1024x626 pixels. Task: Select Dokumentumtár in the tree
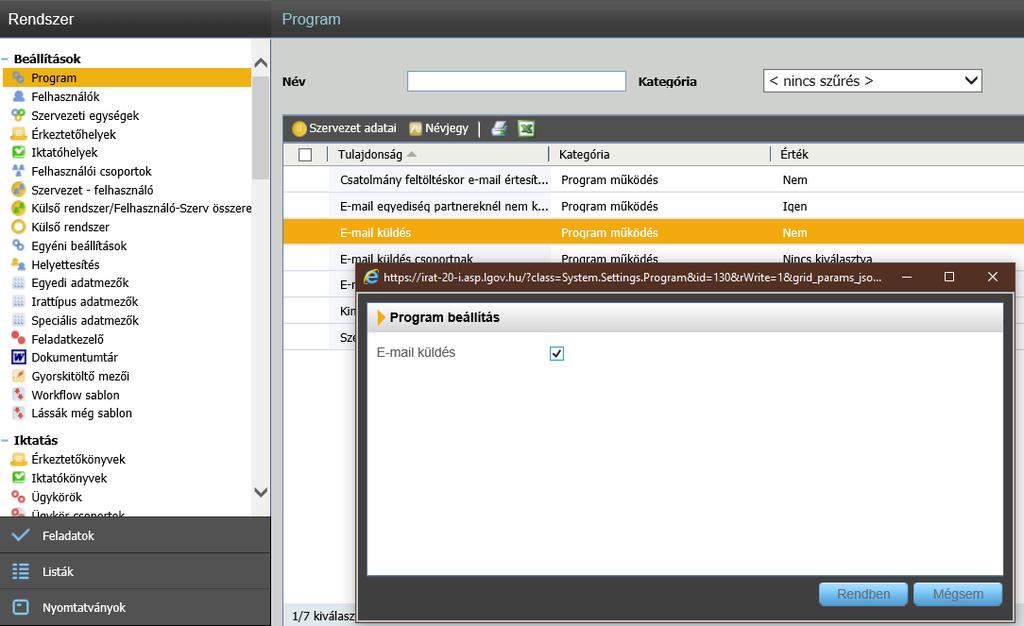click(x=74, y=357)
